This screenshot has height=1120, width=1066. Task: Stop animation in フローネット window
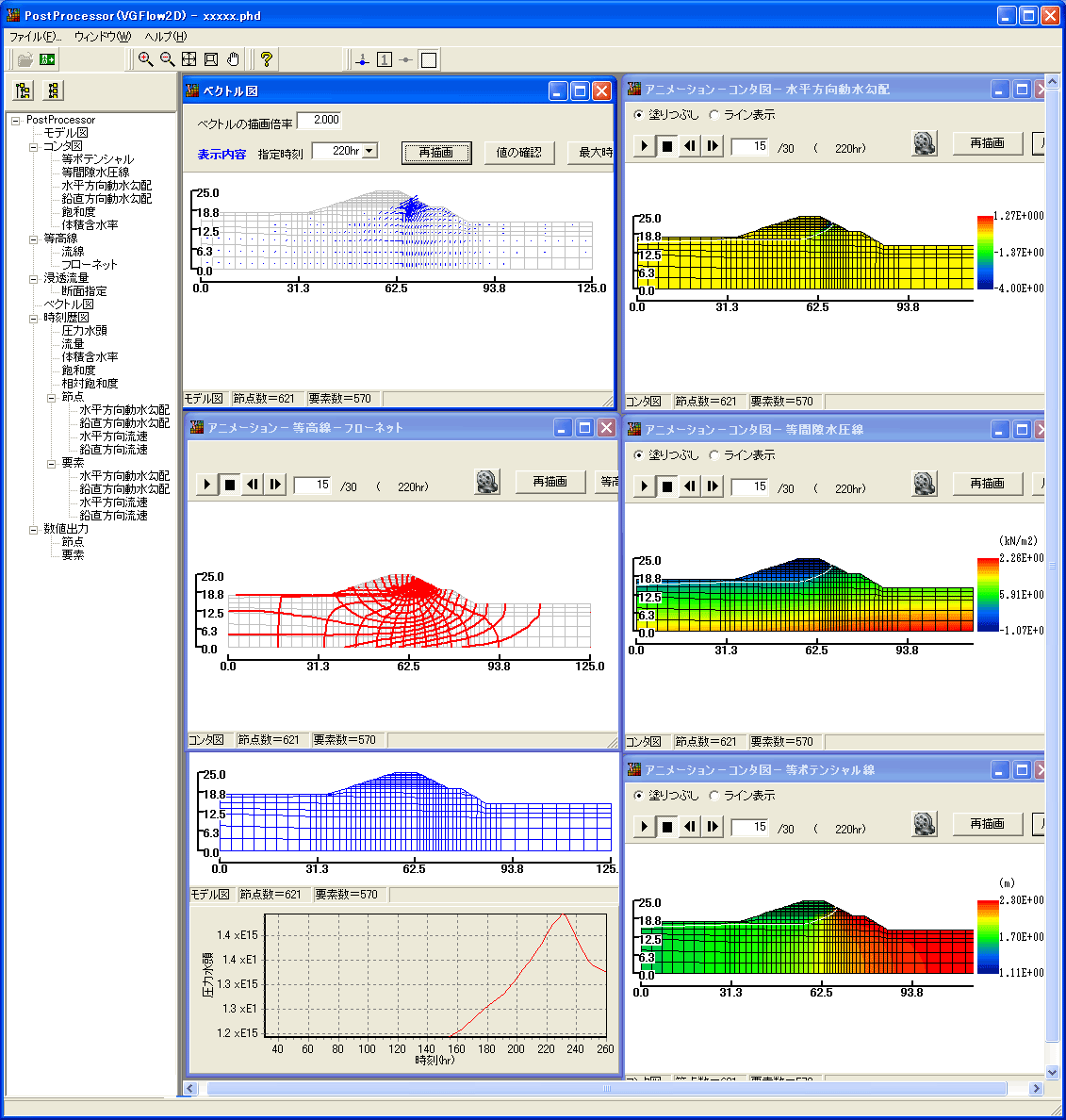pos(230,485)
